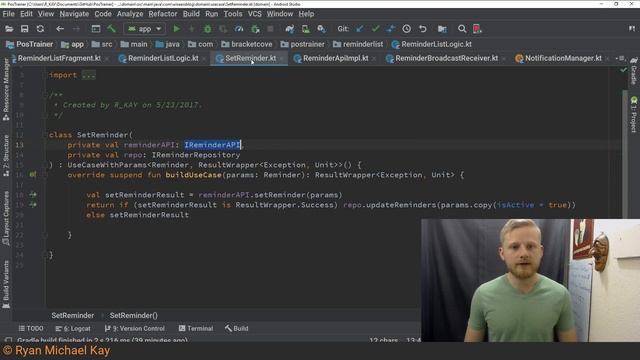The image size is (640, 360).
Task: Open the File menu
Action: pyautogui.click(x=8, y=14)
